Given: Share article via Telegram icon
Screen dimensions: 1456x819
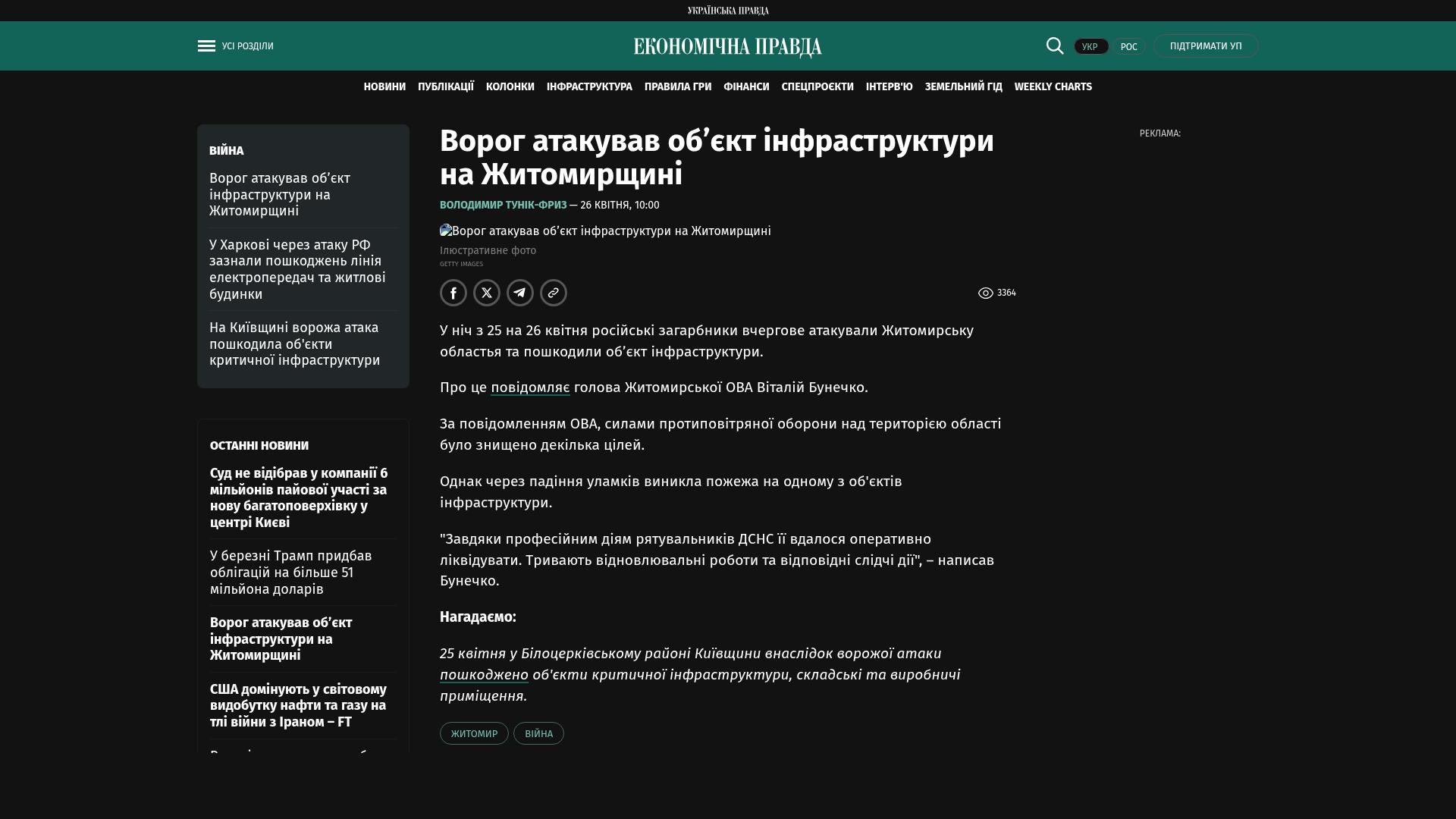Looking at the screenshot, I should tap(520, 293).
